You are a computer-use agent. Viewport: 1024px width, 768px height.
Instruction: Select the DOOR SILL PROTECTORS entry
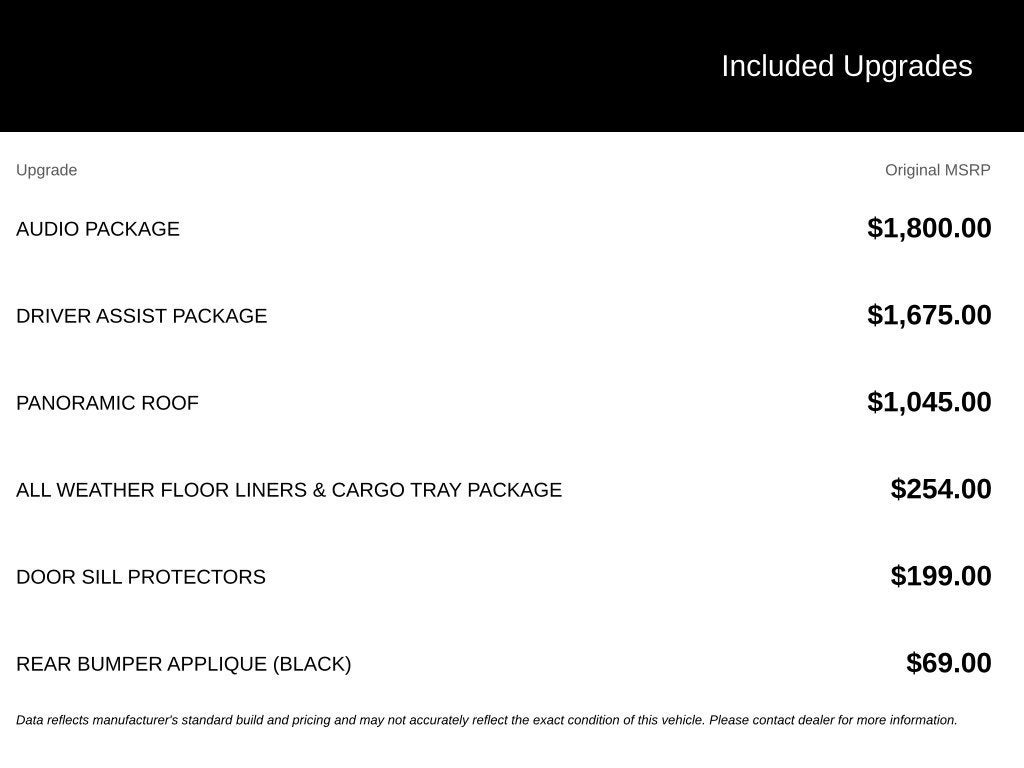(141, 577)
